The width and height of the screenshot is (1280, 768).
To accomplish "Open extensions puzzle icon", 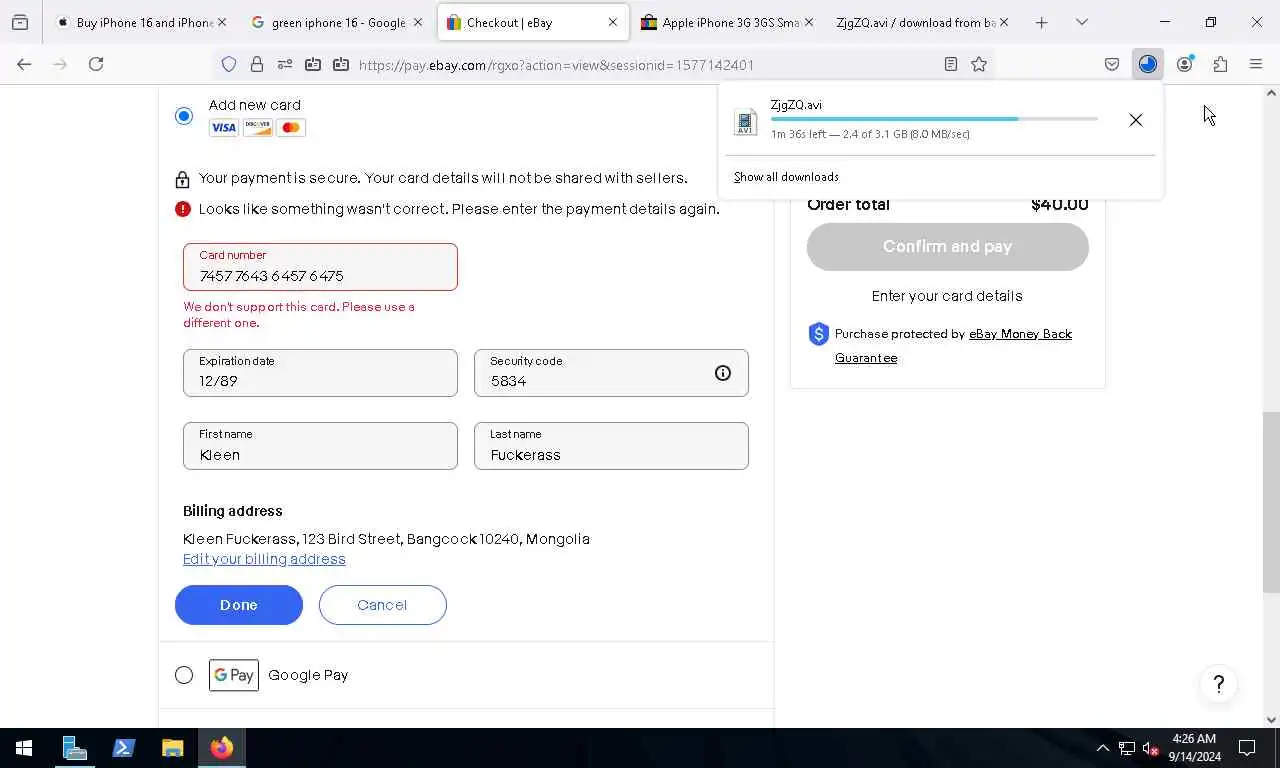I will click(x=1220, y=64).
